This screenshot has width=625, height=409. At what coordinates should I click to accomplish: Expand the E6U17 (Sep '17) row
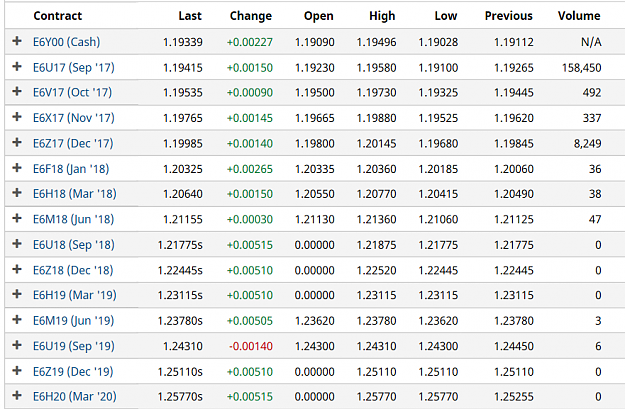coord(17,66)
